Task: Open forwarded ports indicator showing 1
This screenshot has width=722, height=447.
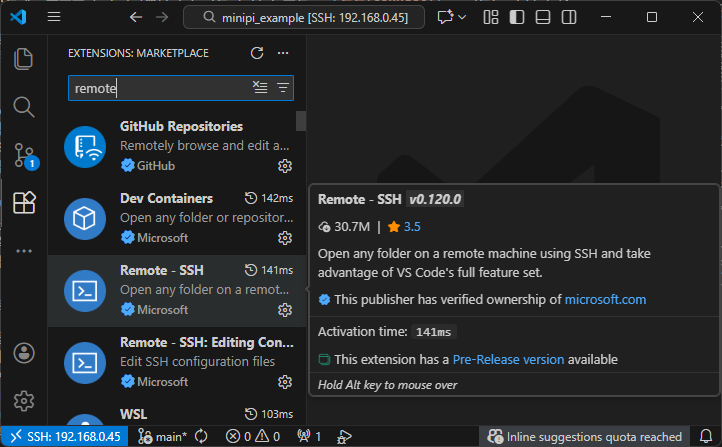Action: [x=309, y=436]
